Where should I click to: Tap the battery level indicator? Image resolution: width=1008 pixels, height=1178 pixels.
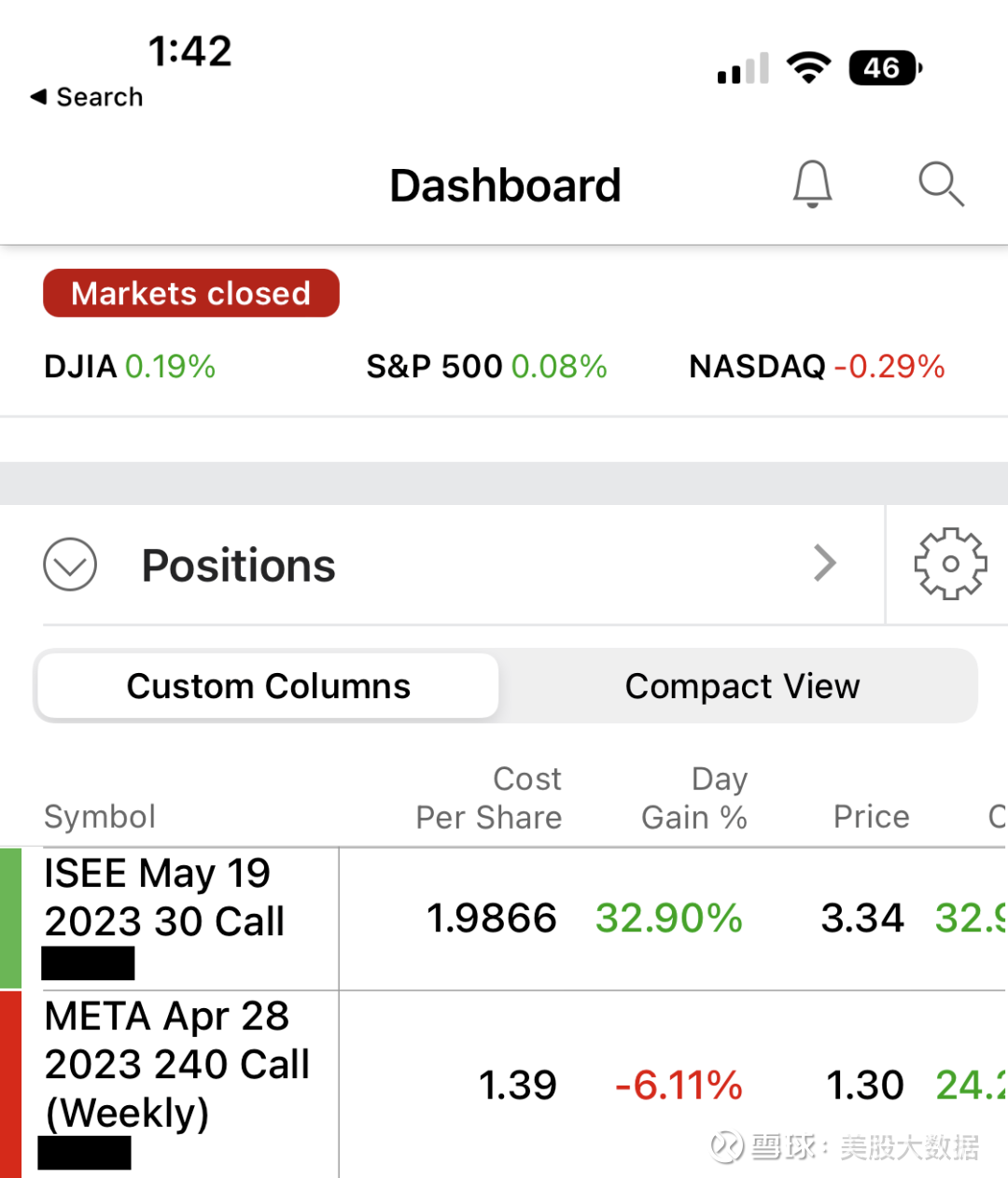885,68
